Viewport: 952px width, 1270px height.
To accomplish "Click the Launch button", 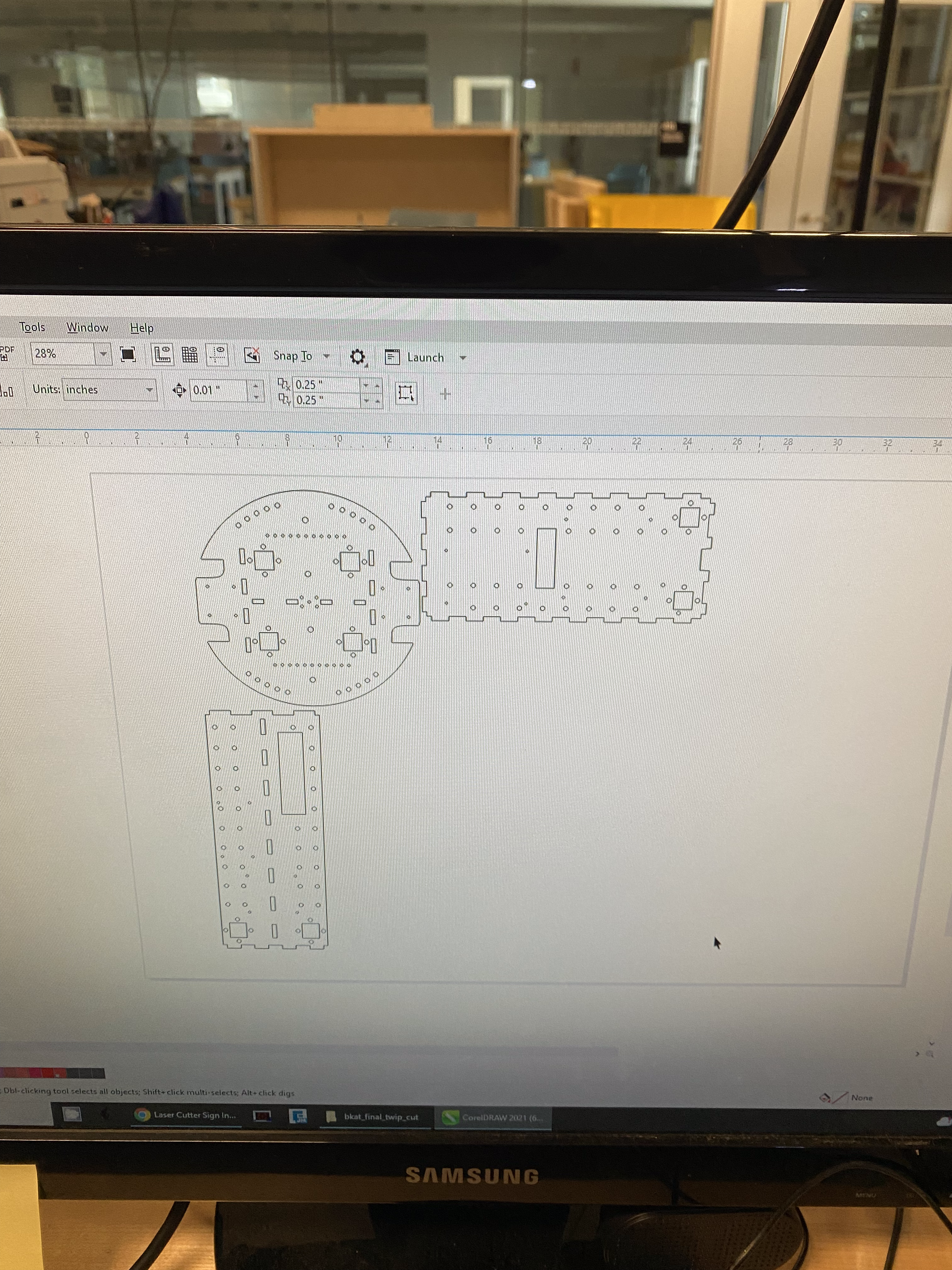I will [x=425, y=358].
